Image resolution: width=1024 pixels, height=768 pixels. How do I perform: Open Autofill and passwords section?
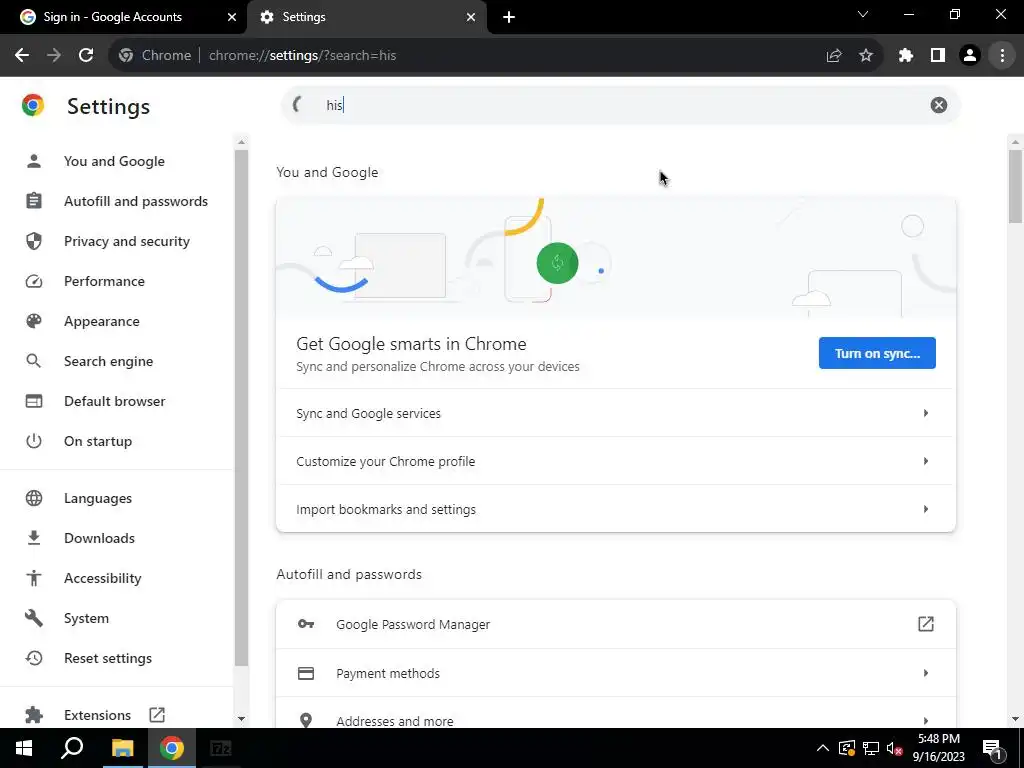(x=135, y=201)
